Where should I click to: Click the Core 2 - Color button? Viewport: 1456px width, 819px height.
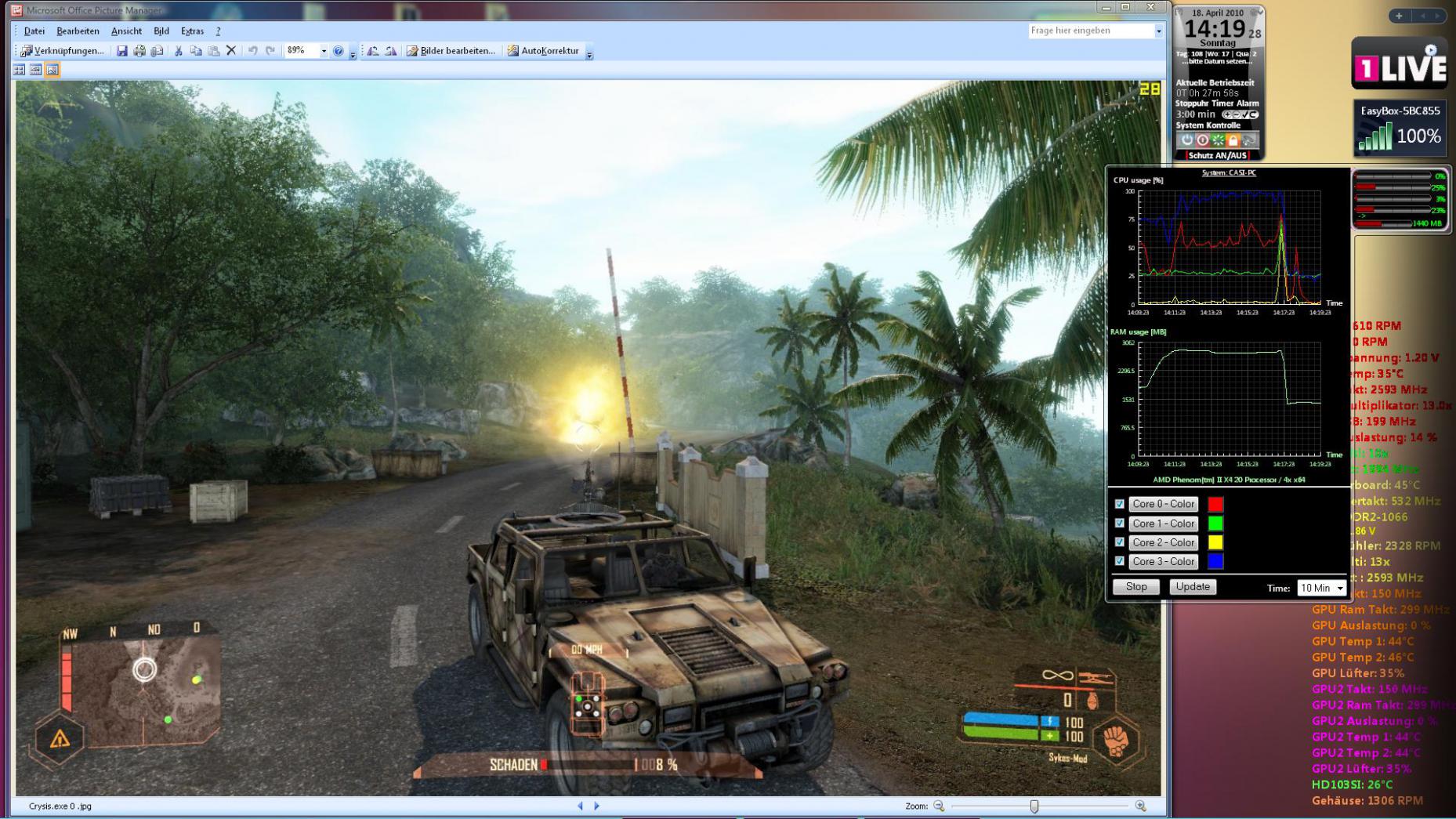1164,542
